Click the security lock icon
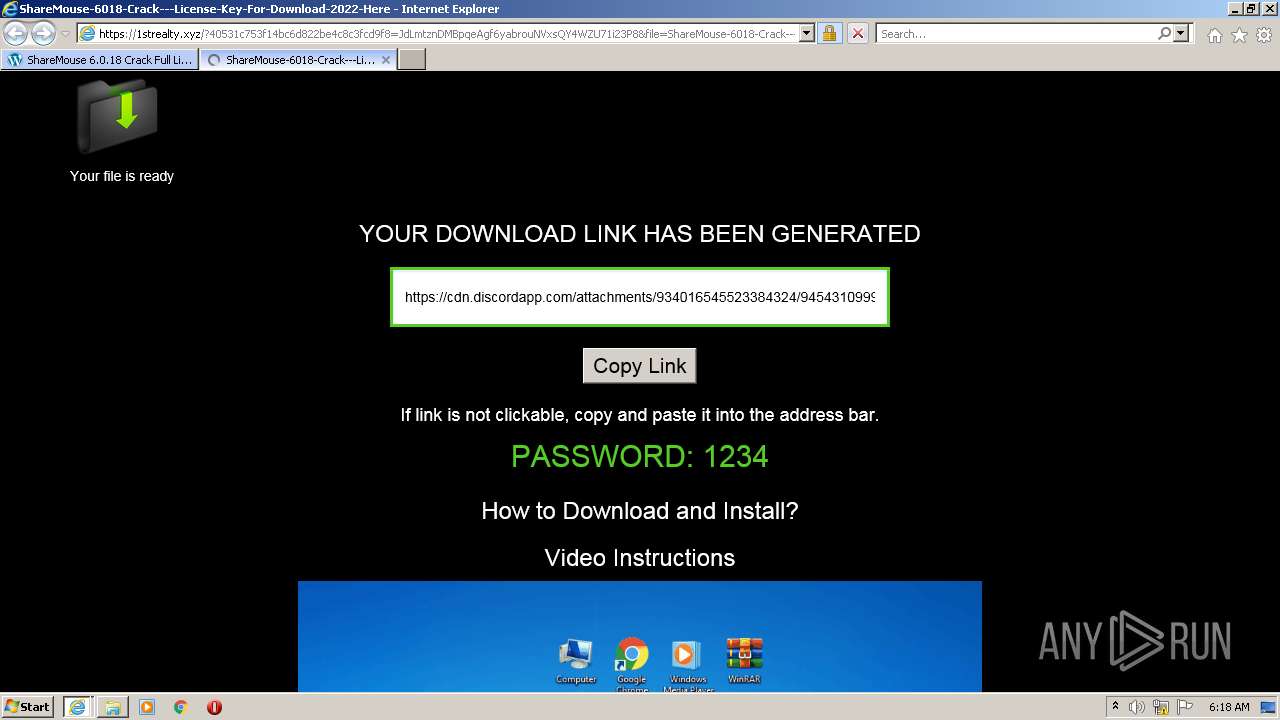 pos(829,34)
